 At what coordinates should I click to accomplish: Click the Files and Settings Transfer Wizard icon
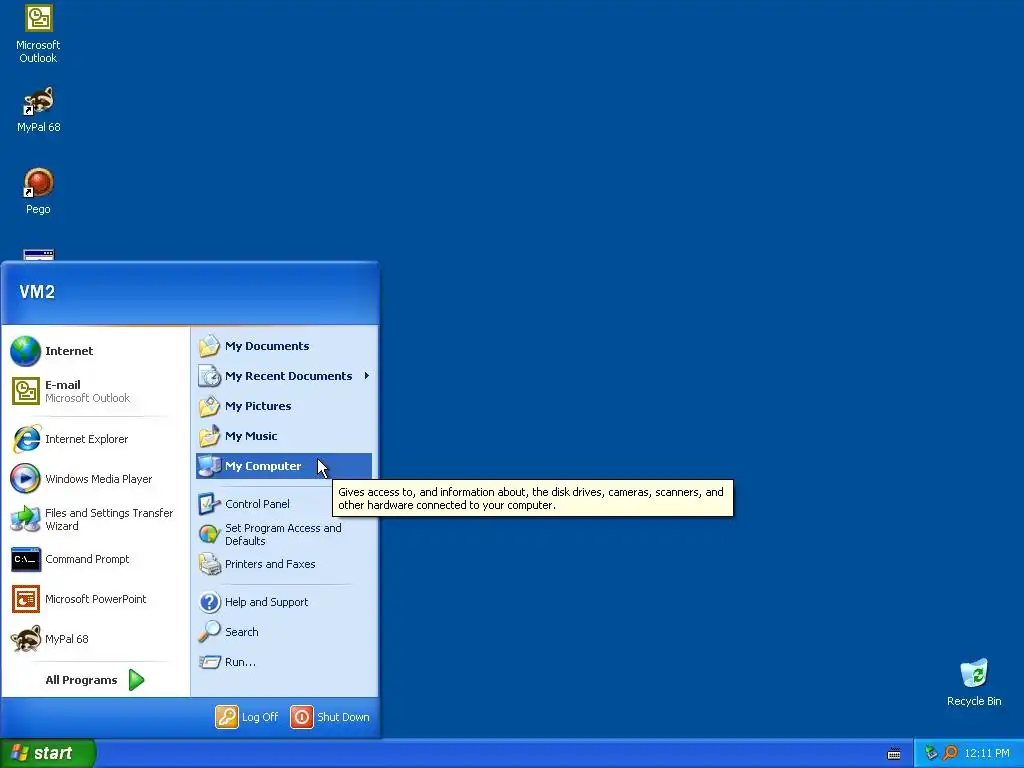pos(25,519)
